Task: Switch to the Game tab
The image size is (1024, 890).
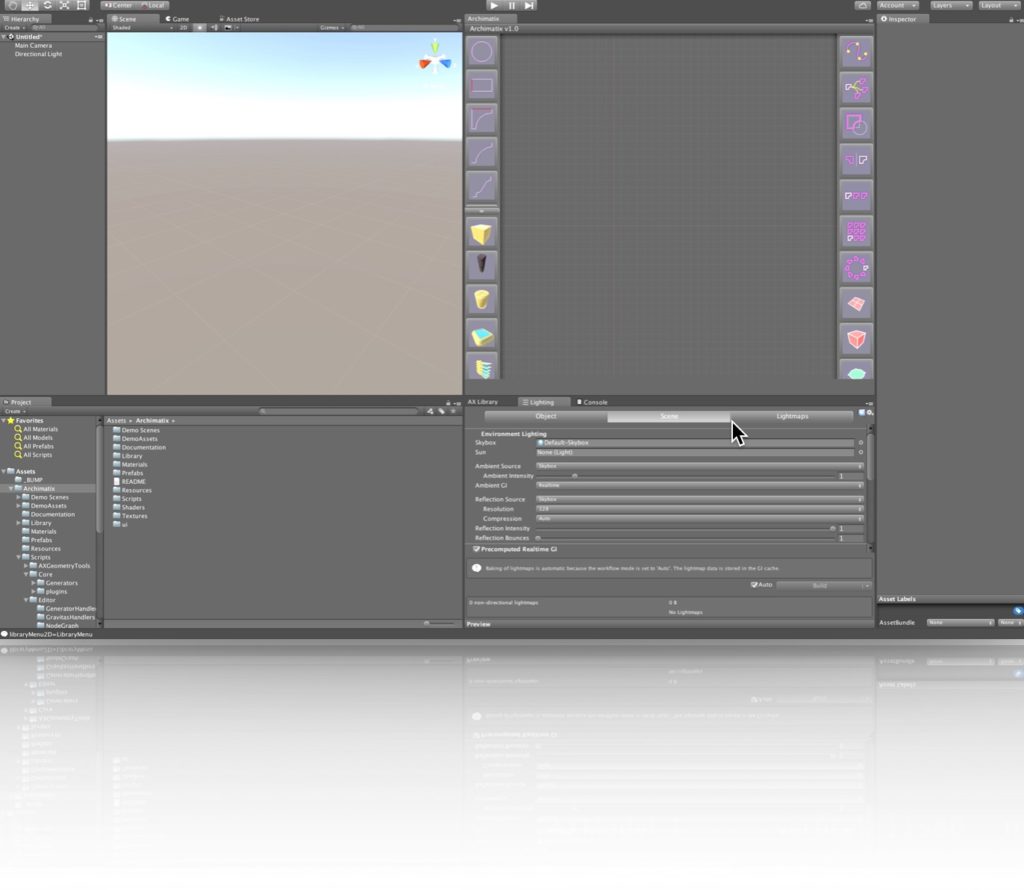Action: 177,19
